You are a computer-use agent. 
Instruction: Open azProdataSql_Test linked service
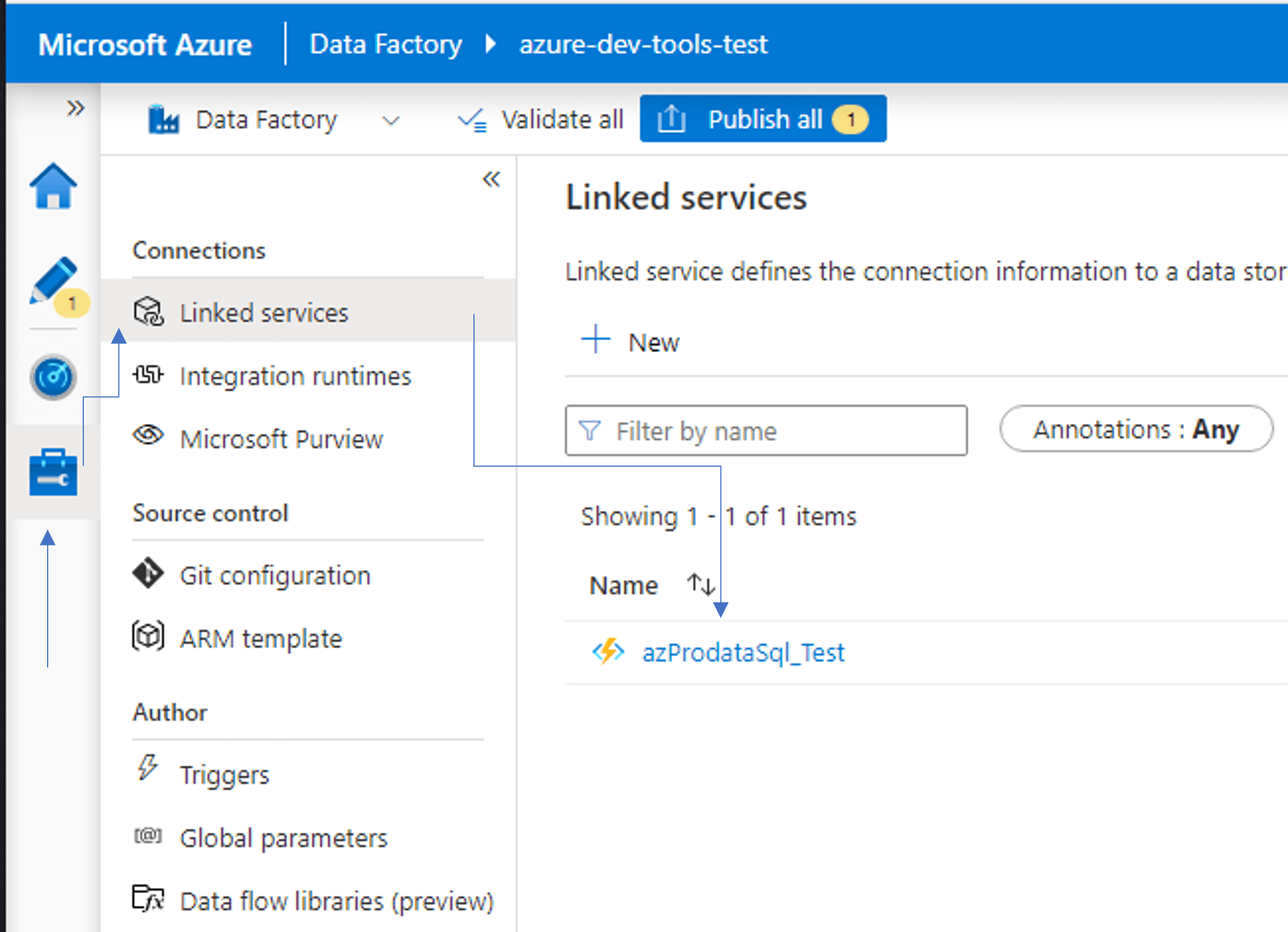pyautogui.click(x=743, y=652)
